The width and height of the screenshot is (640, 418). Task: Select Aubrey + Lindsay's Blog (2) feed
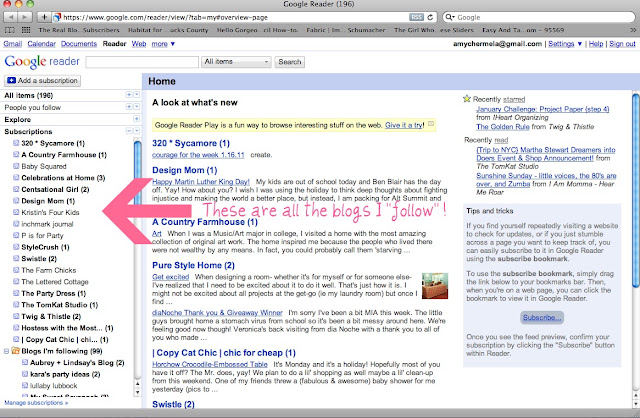point(77,362)
